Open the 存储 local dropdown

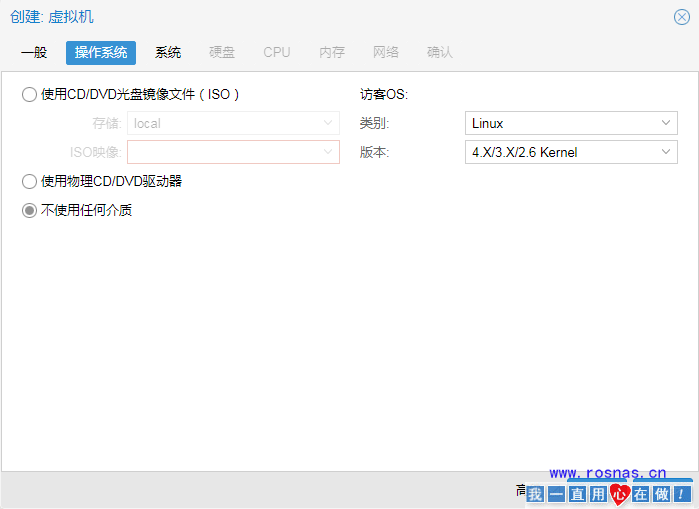coord(233,123)
